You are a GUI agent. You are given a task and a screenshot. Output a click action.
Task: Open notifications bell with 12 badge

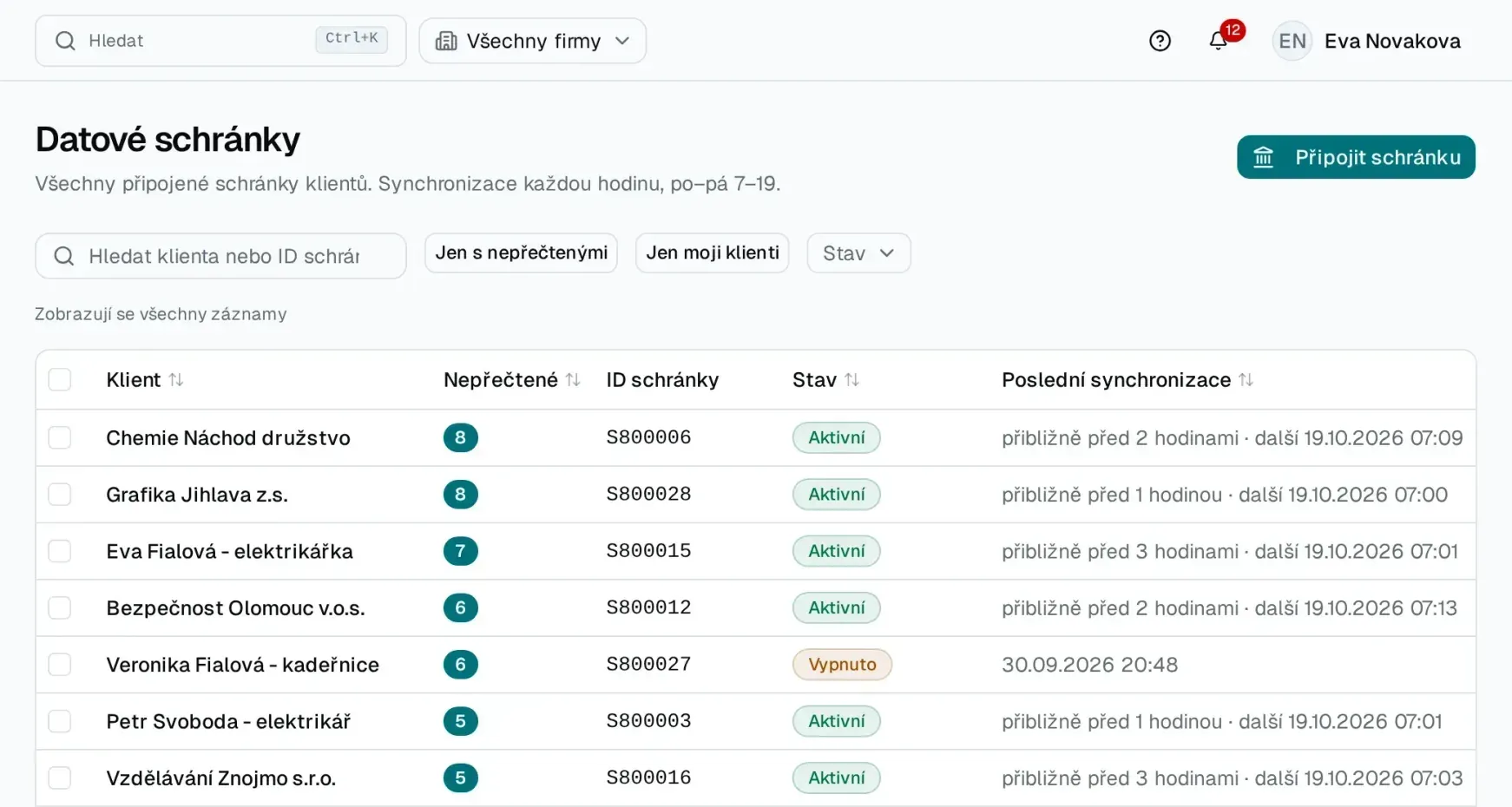pyautogui.click(x=1219, y=41)
